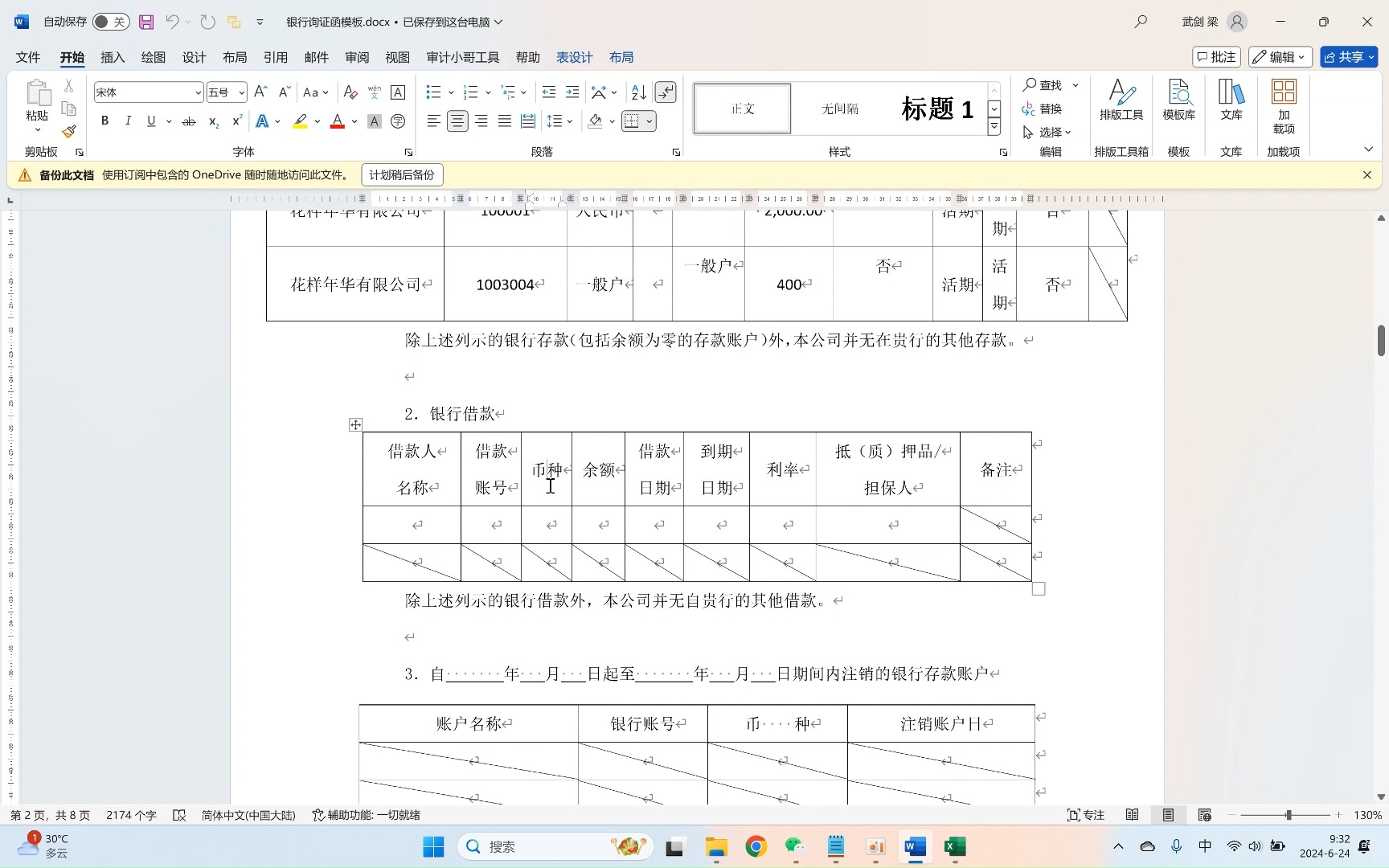Open the Change Case Aa dropdown

click(x=316, y=92)
